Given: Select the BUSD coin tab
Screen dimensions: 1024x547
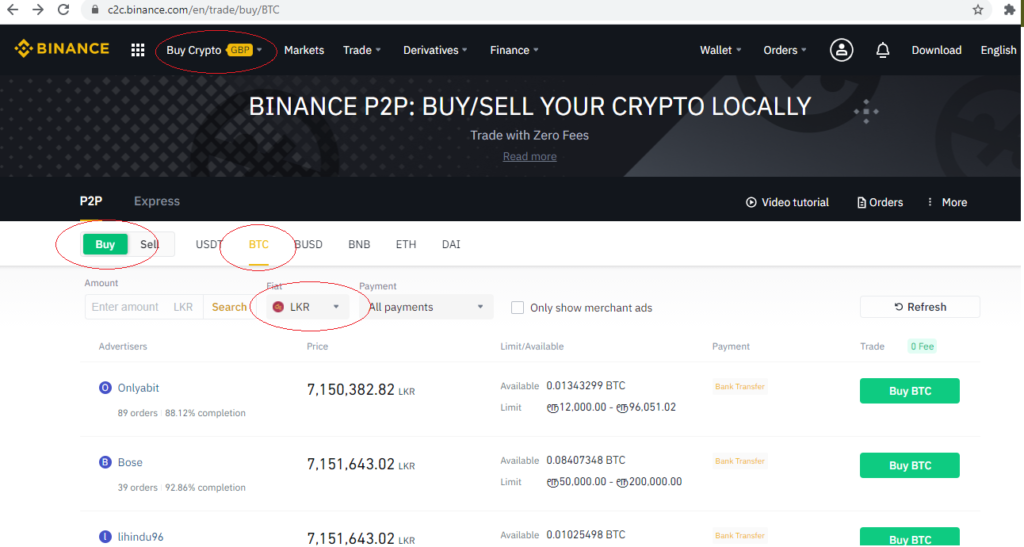Looking at the screenshot, I should coord(308,244).
